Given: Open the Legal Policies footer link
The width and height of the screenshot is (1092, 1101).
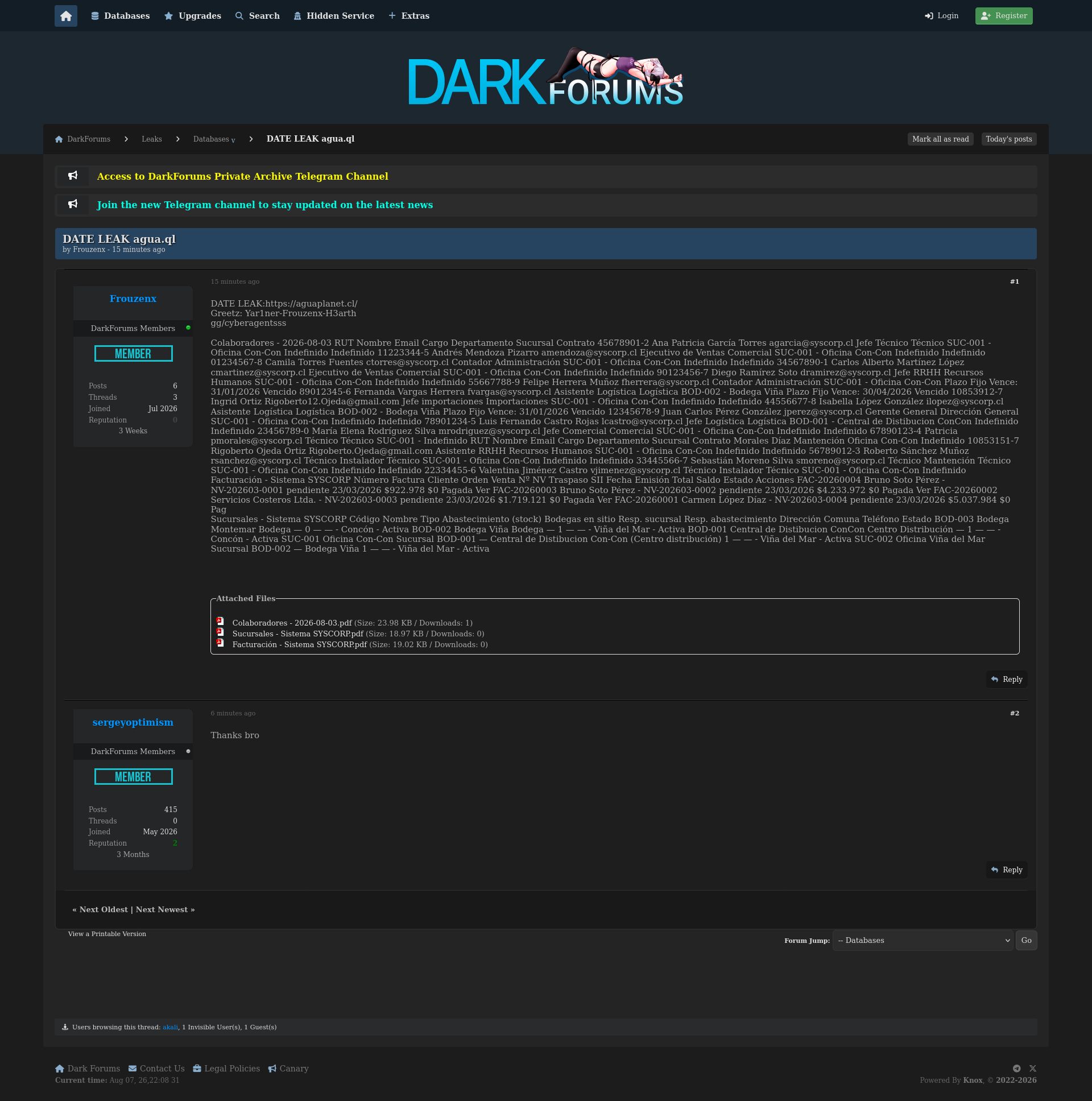Looking at the screenshot, I should coord(226,1069).
